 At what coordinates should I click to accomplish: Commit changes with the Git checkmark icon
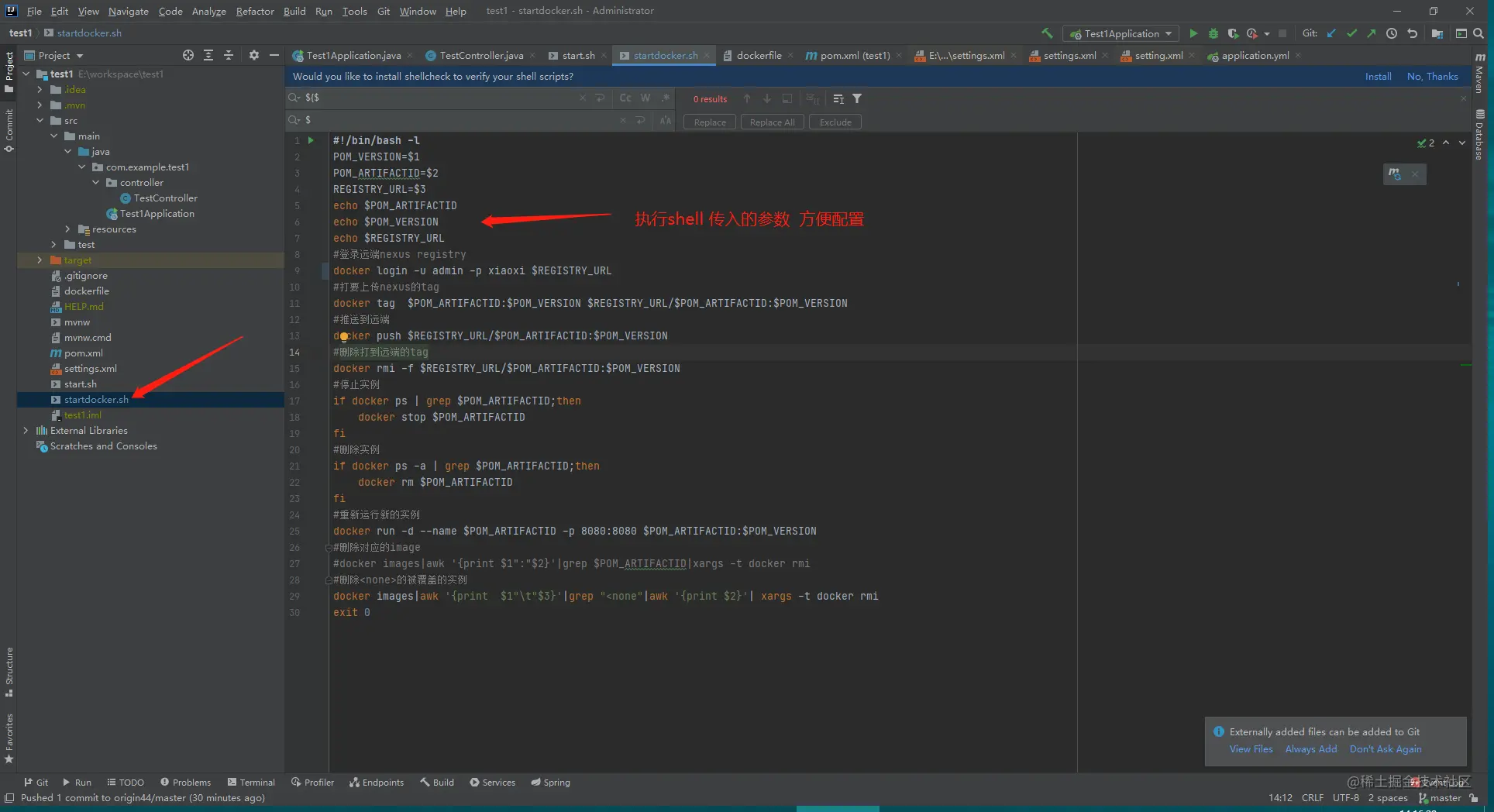[1351, 33]
